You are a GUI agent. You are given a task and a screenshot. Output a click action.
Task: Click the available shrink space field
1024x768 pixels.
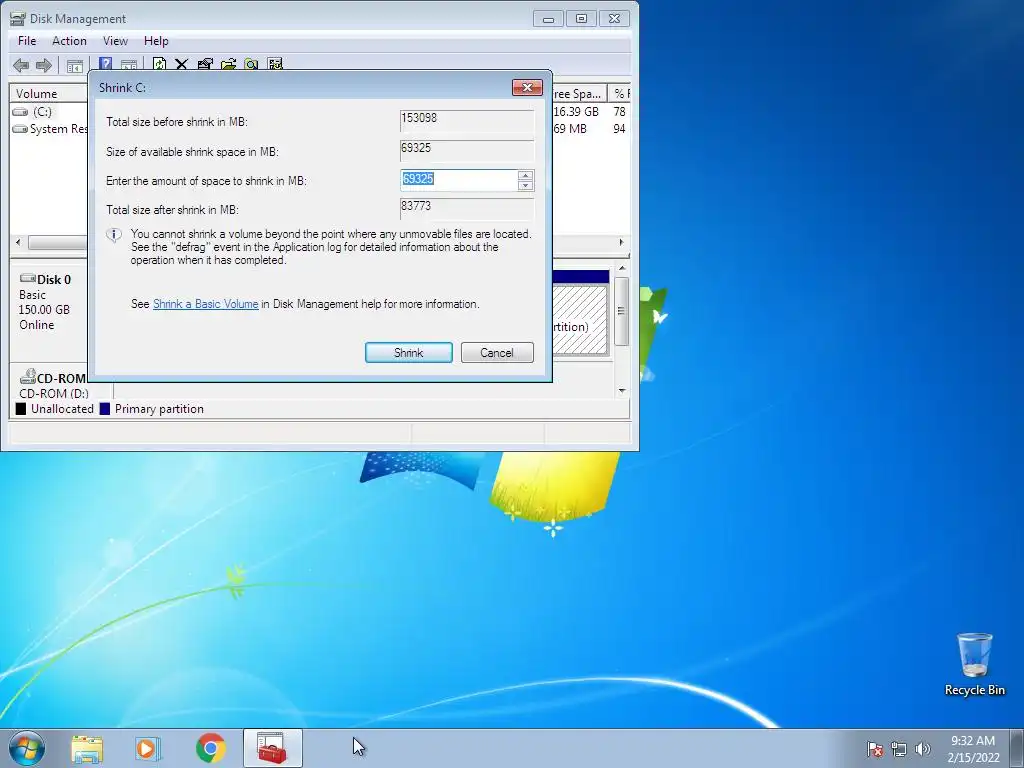(467, 151)
